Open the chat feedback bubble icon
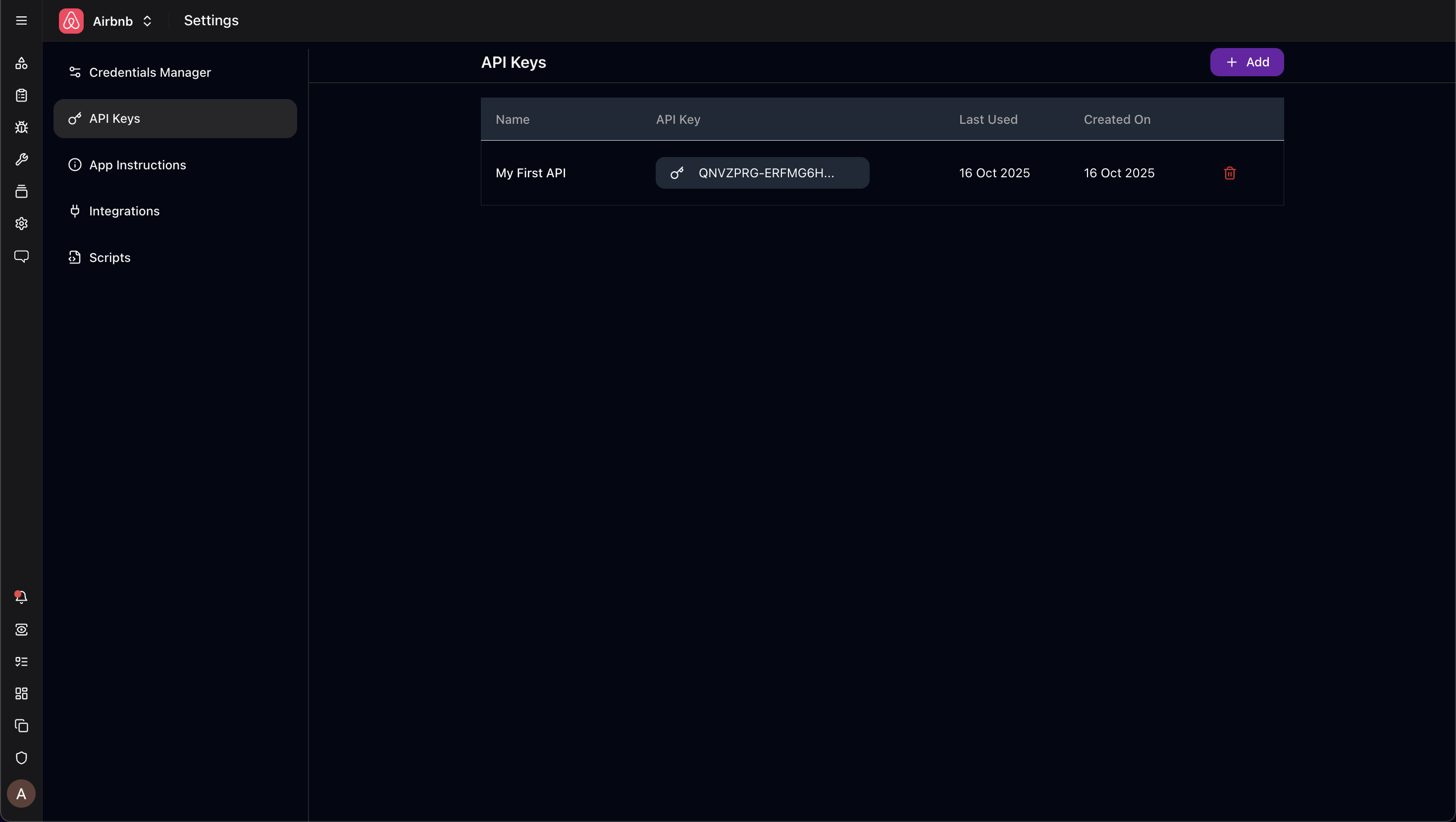1456x822 pixels. [21, 257]
